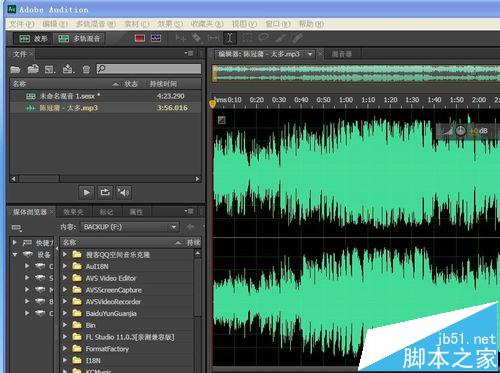Toggle the spectral pitch display icon
Viewport: 500px width, 373px height.
(x=156, y=38)
